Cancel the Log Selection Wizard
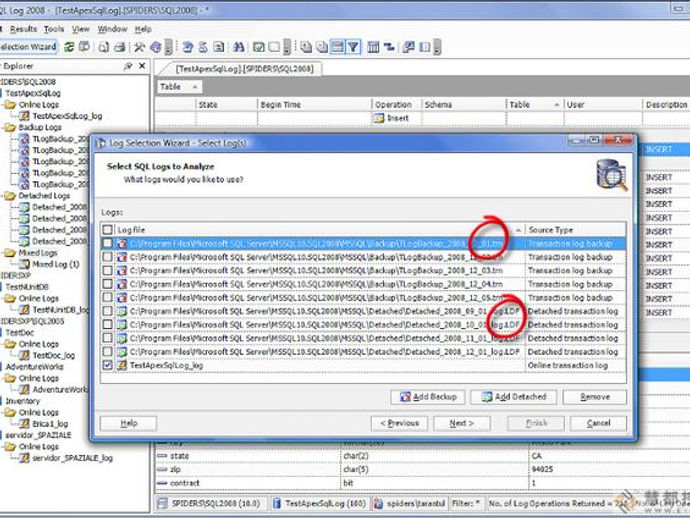 tap(598, 423)
